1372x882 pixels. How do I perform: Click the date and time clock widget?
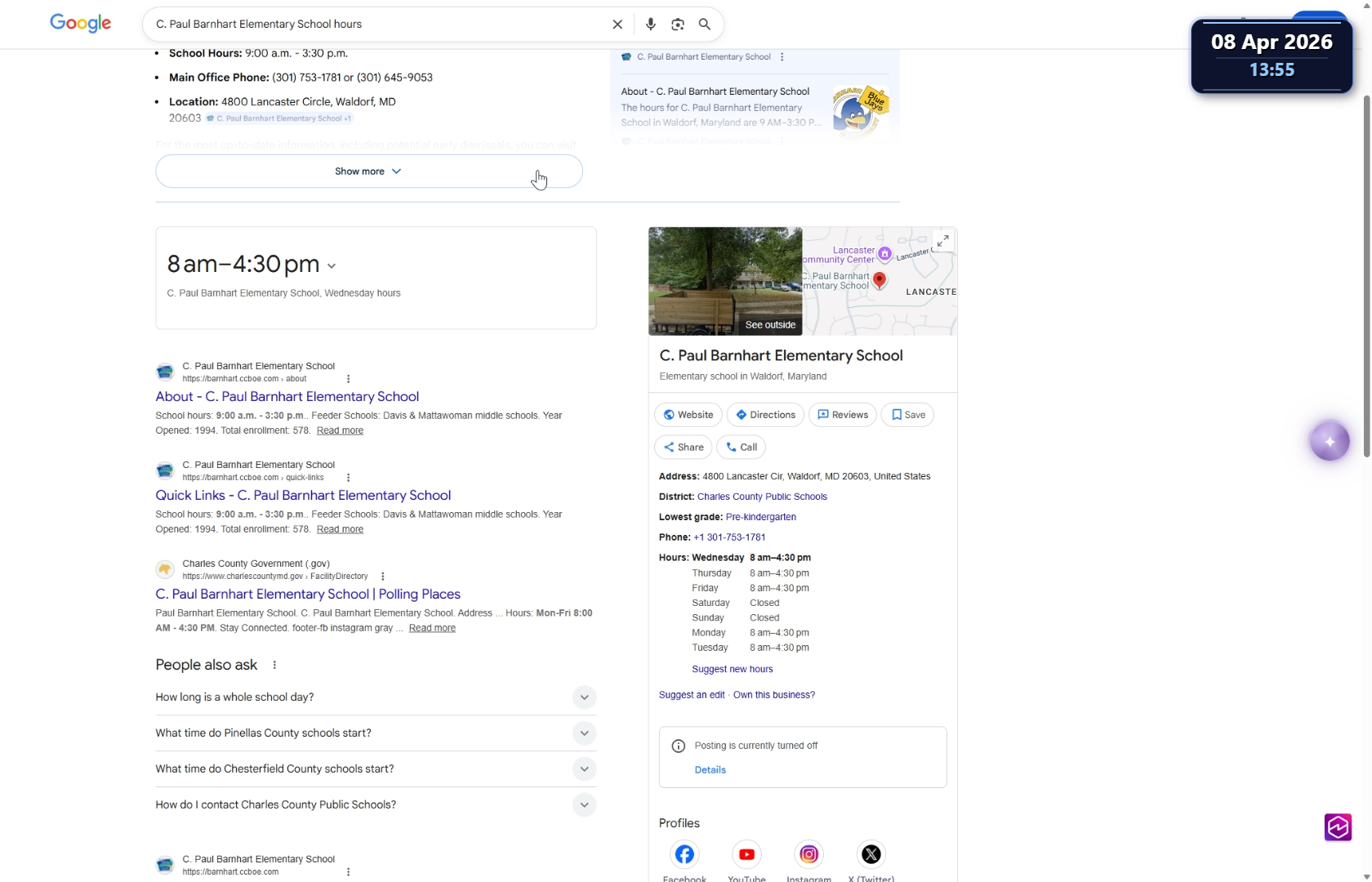(x=1272, y=56)
